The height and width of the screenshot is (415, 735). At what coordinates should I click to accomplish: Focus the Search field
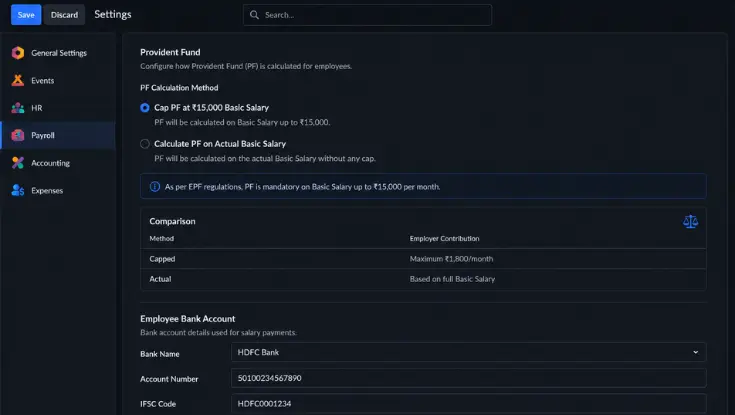point(367,15)
